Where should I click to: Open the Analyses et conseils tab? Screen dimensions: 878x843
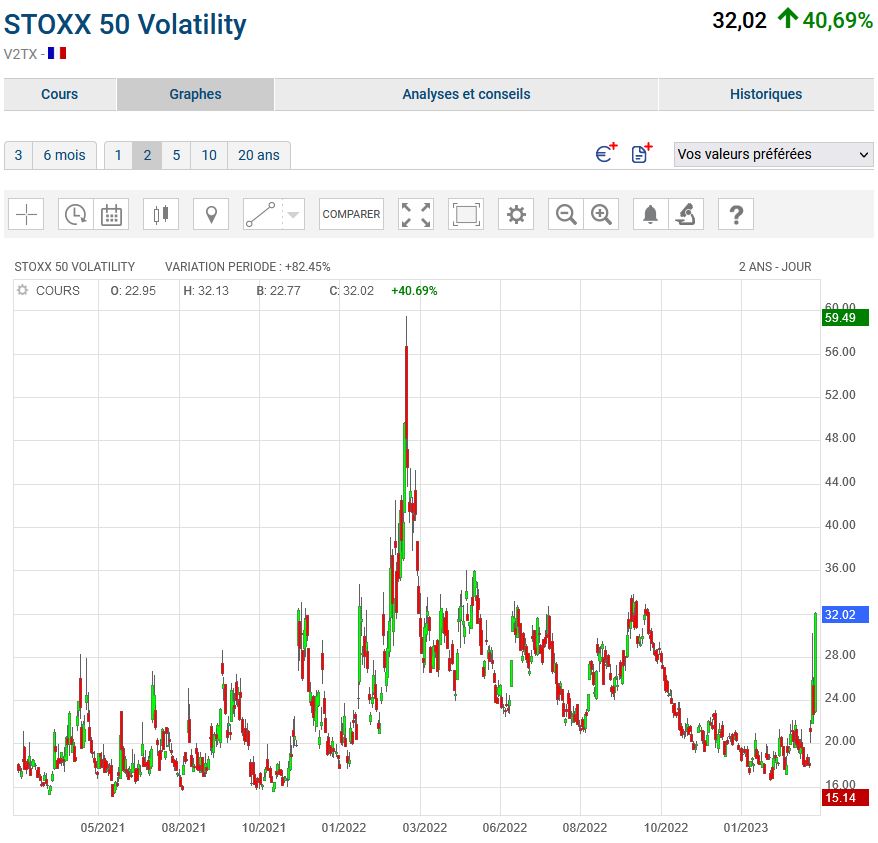(466, 94)
